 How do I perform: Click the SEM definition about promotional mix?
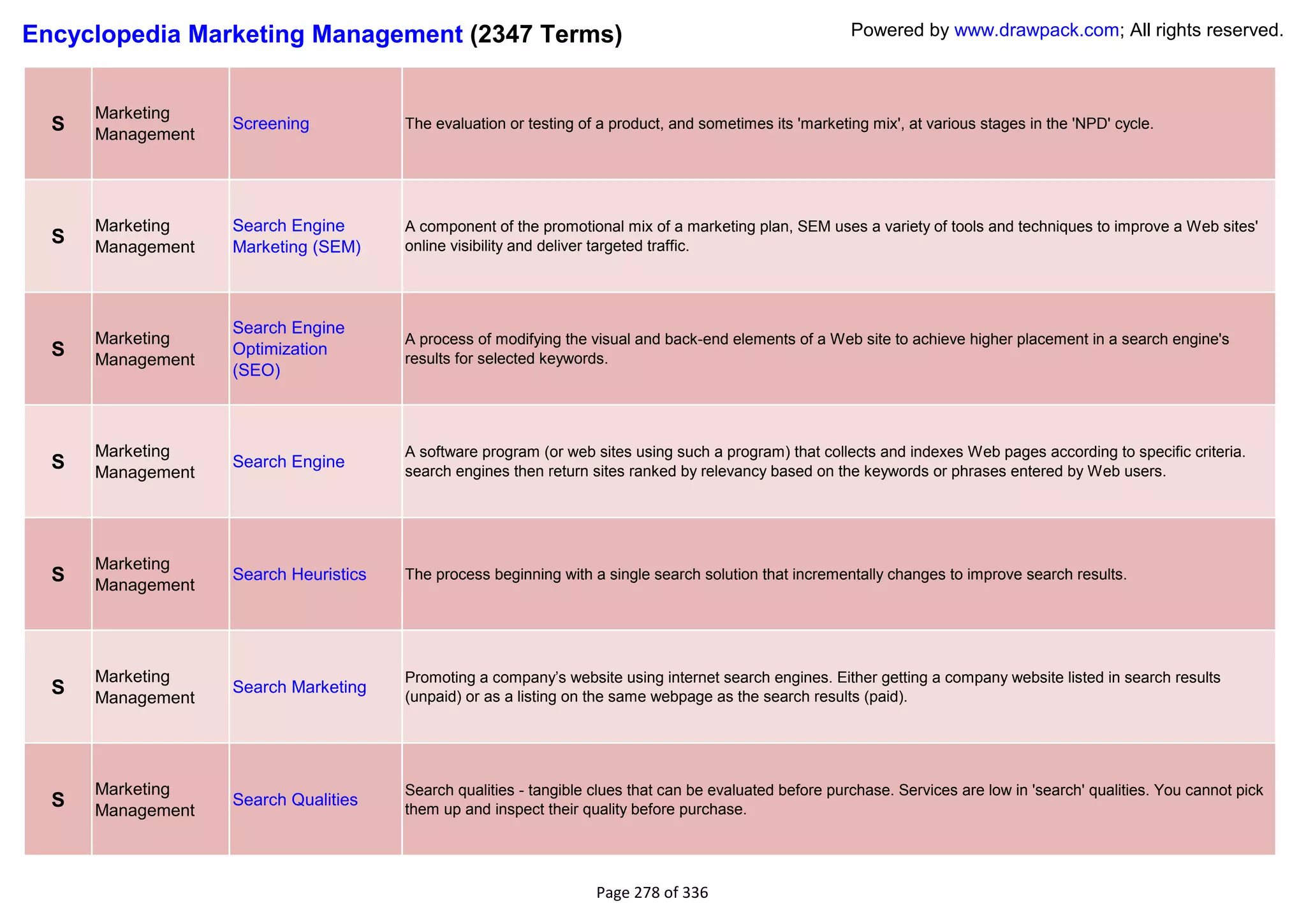point(832,237)
